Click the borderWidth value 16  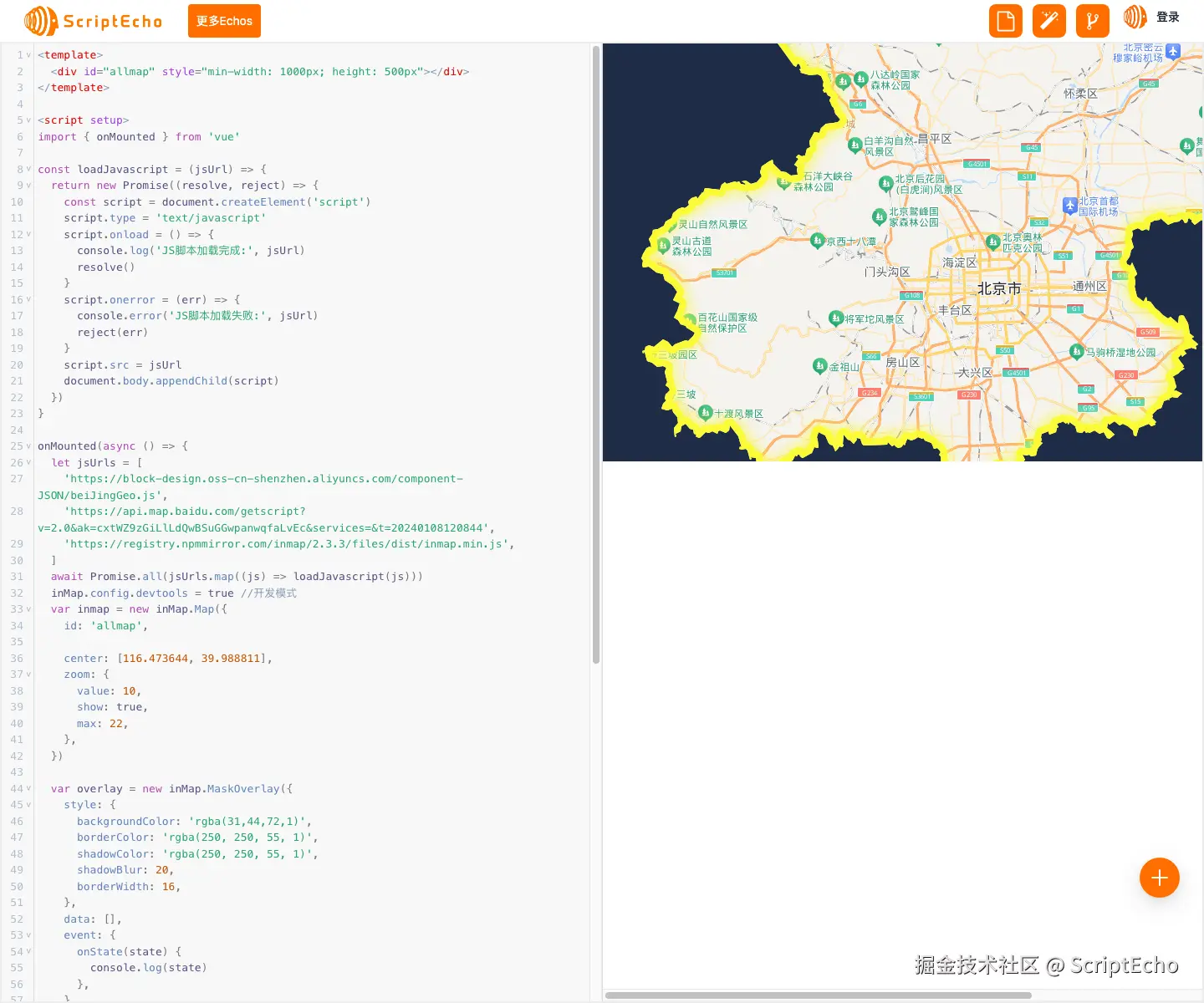click(x=168, y=887)
